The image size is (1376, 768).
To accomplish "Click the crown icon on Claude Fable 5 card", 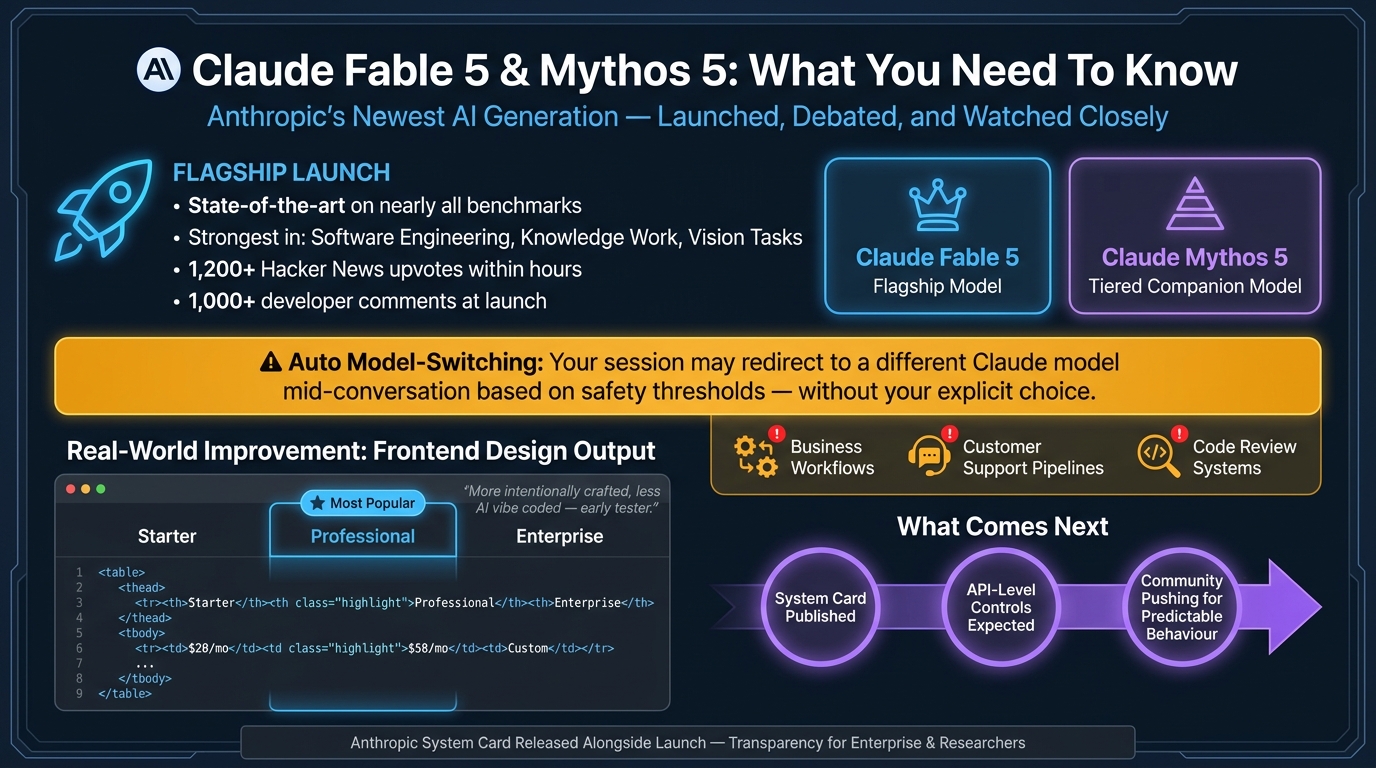I will pyautogui.click(x=937, y=205).
